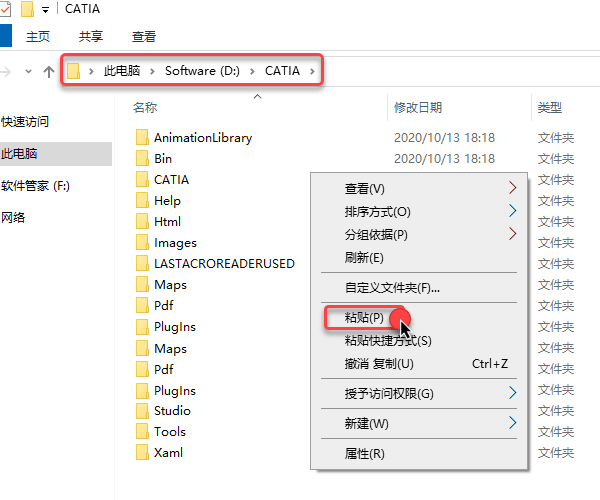Switch to the 共享 ribbon tab
600x500 pixels.
point(91,37)
